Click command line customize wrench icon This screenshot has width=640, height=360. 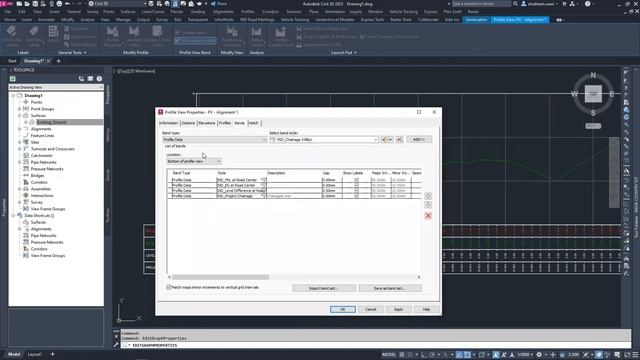coord(116,345)
